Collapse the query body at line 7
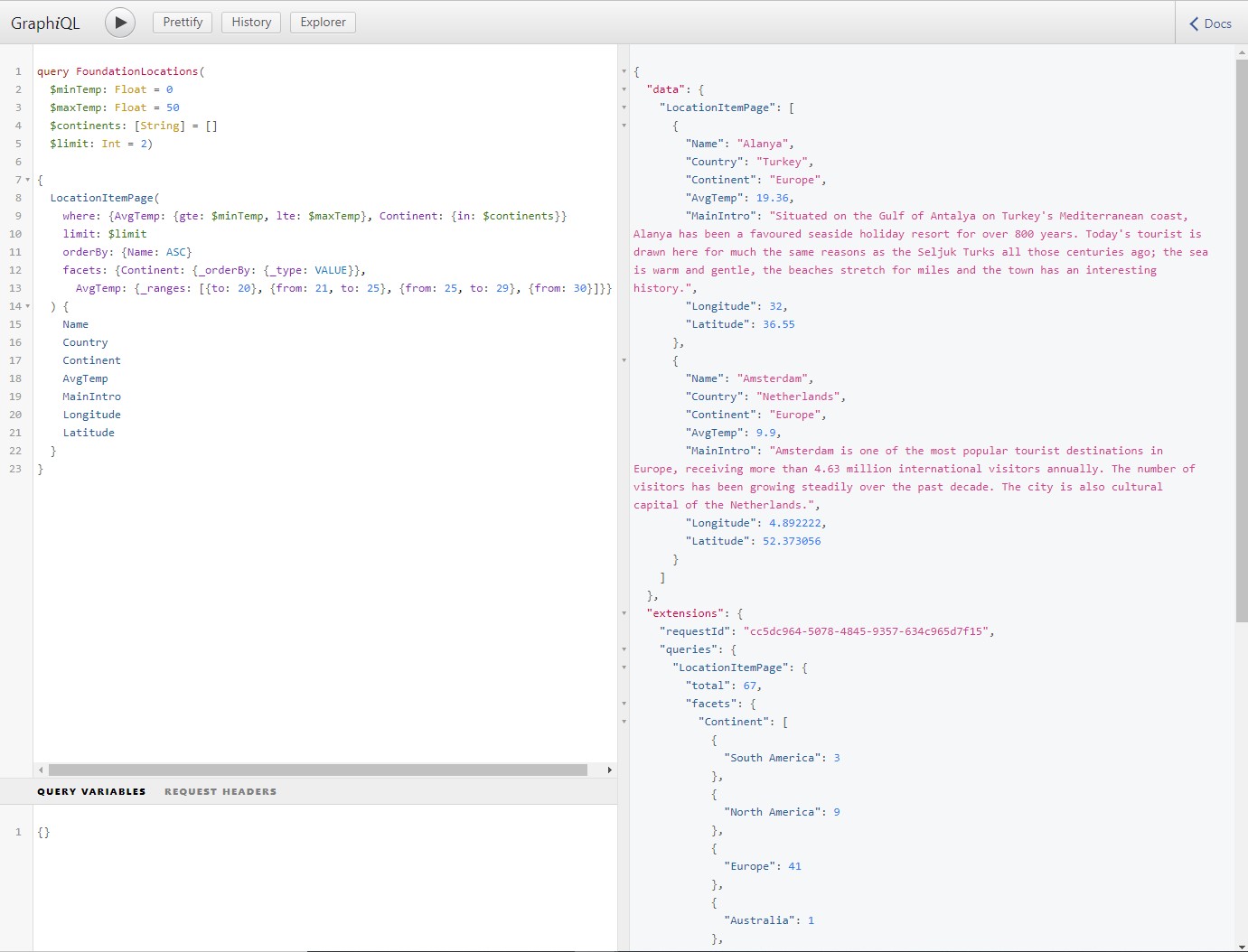Screen dimensions: 1248x952 click(x=28, y=180)
